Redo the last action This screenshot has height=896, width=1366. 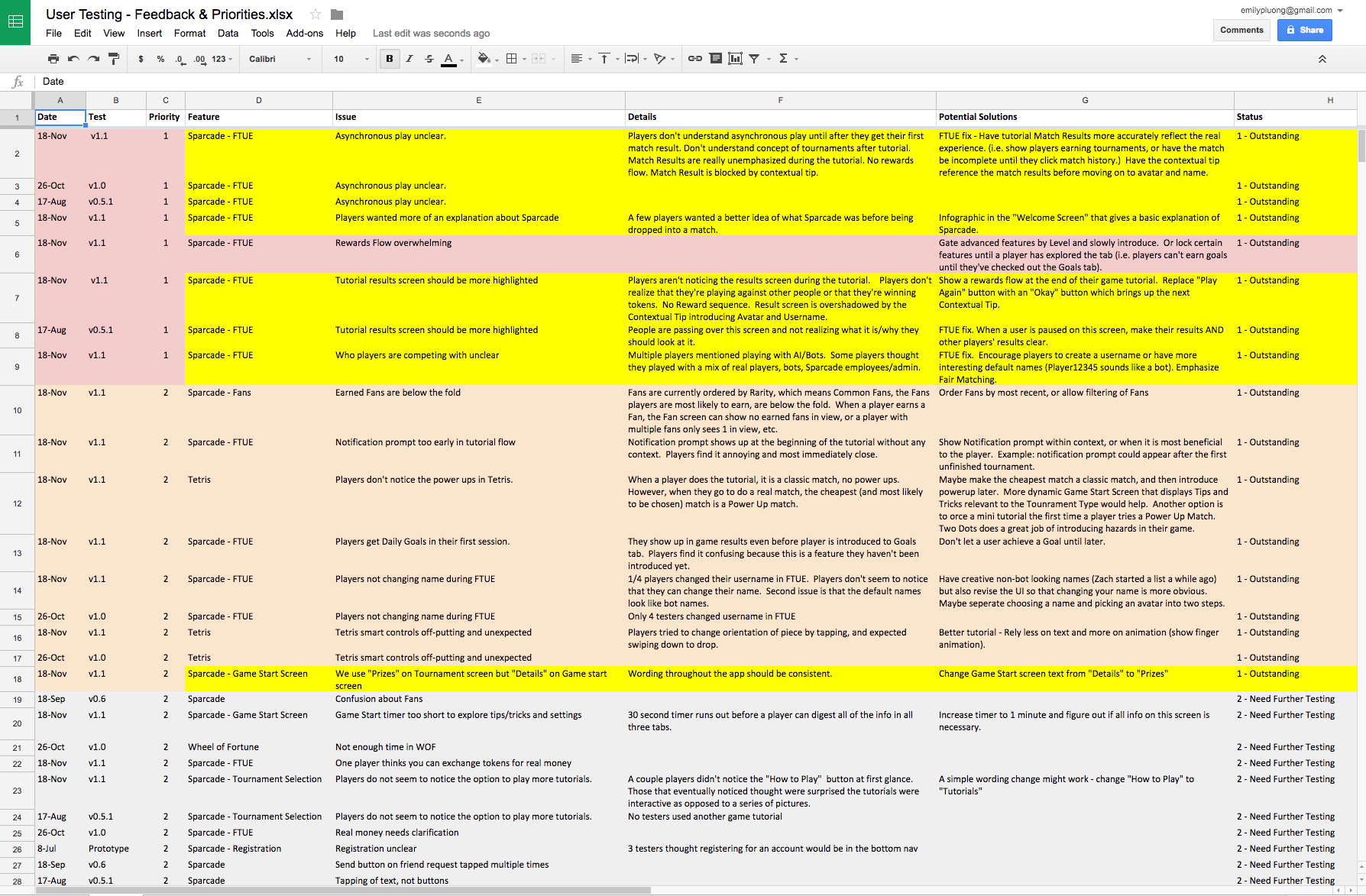point(93,59)
